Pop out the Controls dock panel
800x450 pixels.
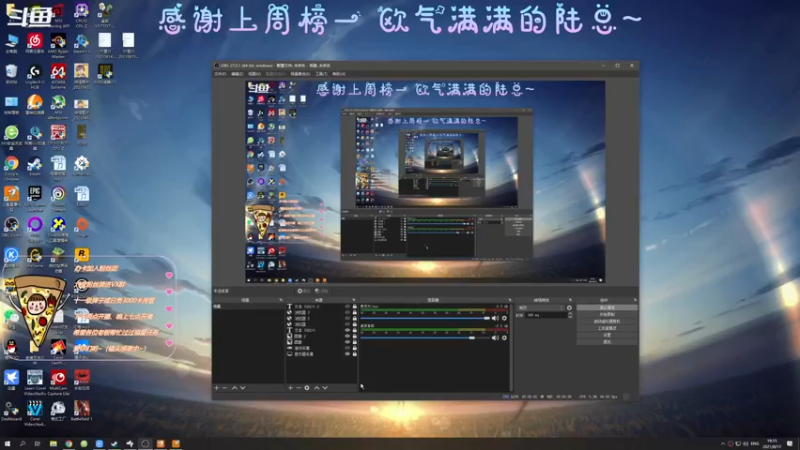click(635, 300)
